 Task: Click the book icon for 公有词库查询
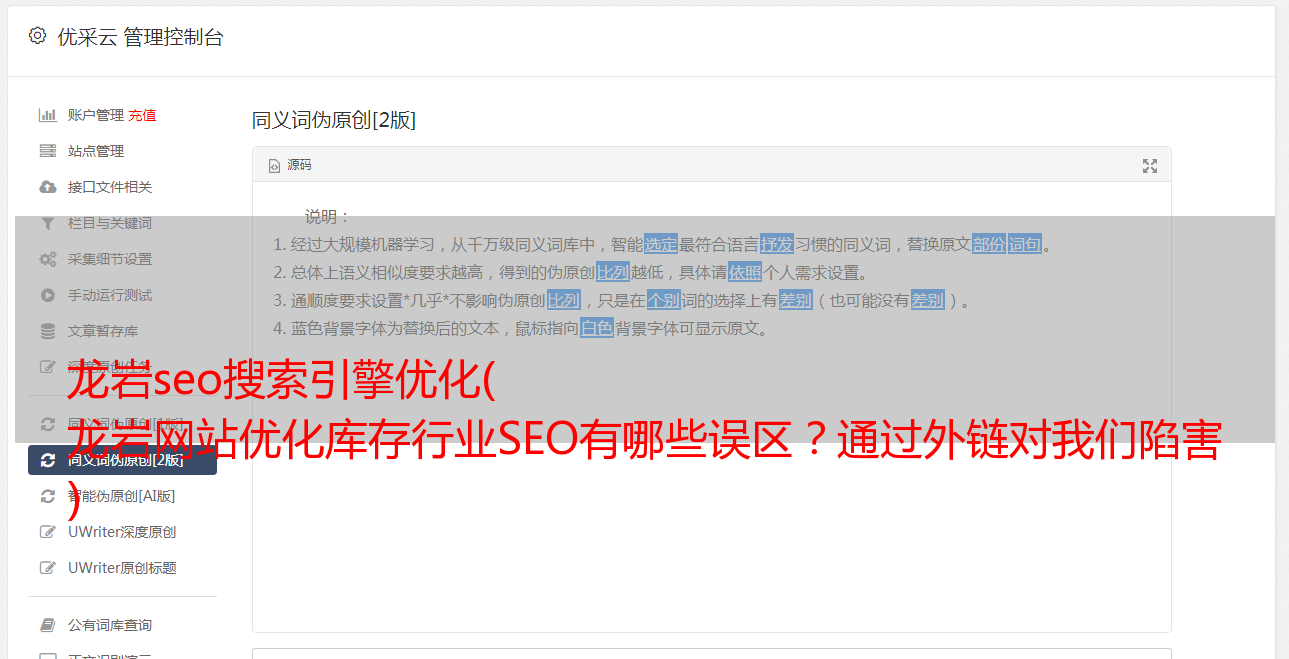point(47,625)
